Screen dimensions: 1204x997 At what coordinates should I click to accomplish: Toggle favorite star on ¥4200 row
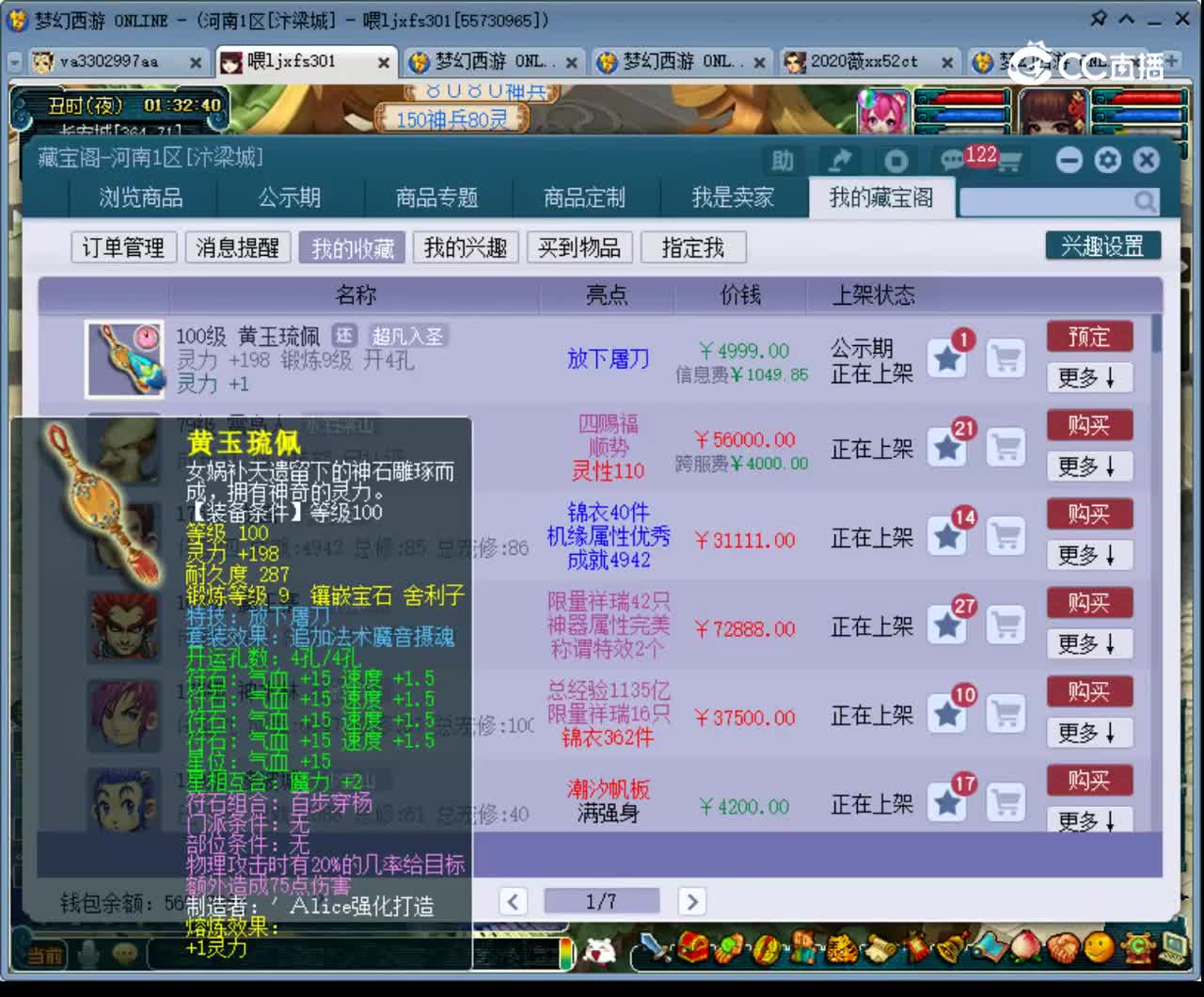pos(948,803)
